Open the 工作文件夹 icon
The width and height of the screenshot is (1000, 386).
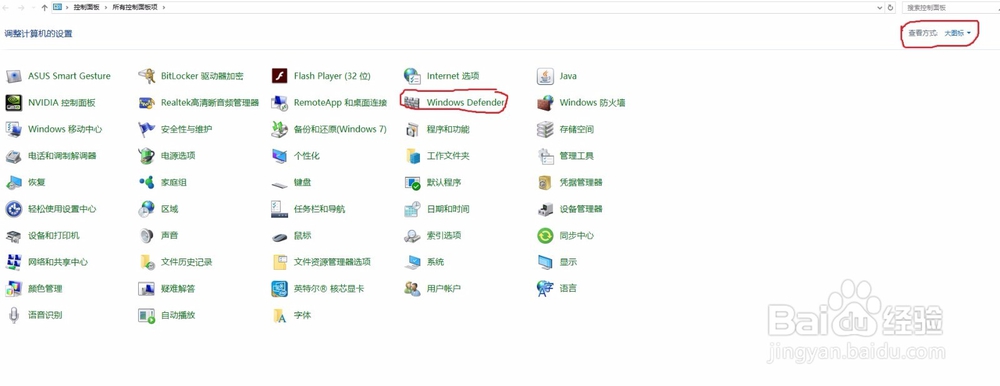(413, 156)
